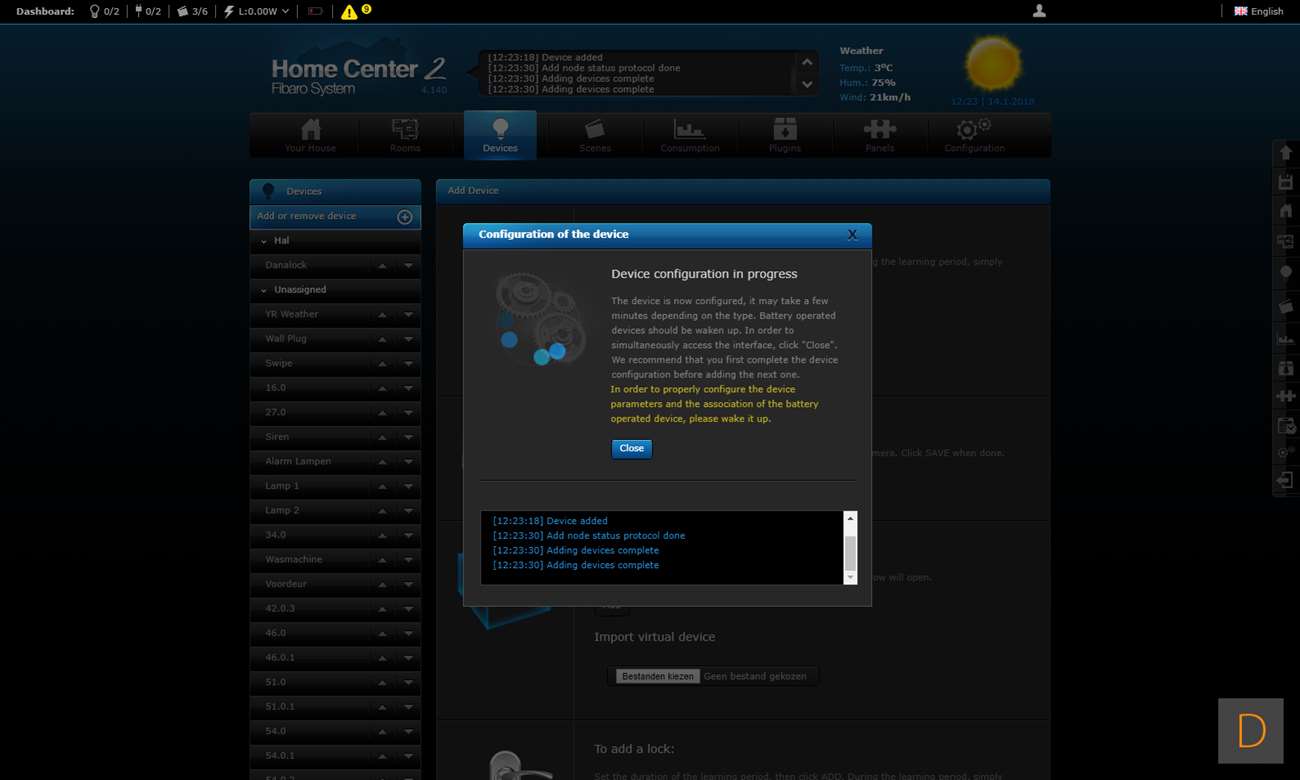Switch to the Rooms tab

coord(405,135)
